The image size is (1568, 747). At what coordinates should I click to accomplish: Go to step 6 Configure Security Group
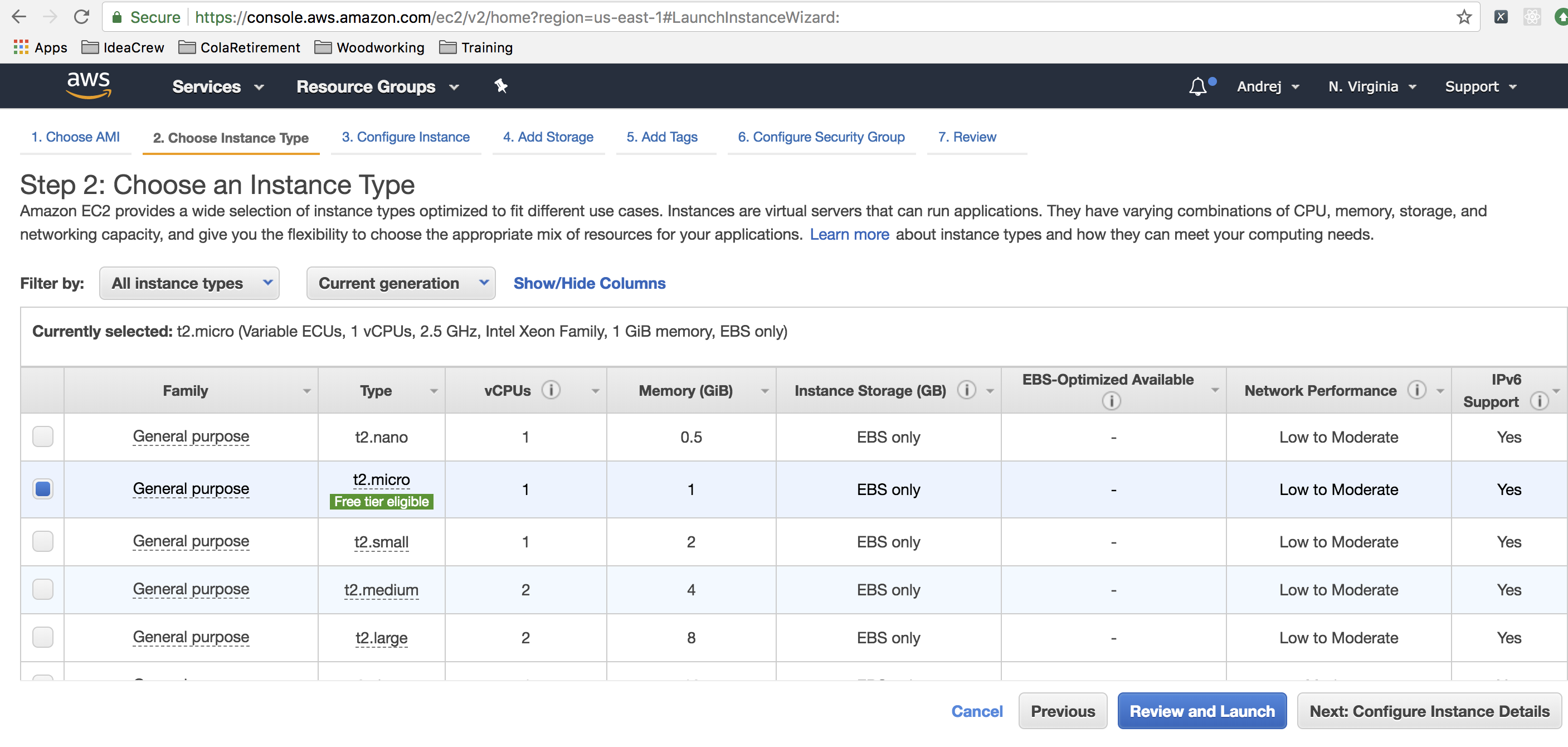[x=821, y=137]
